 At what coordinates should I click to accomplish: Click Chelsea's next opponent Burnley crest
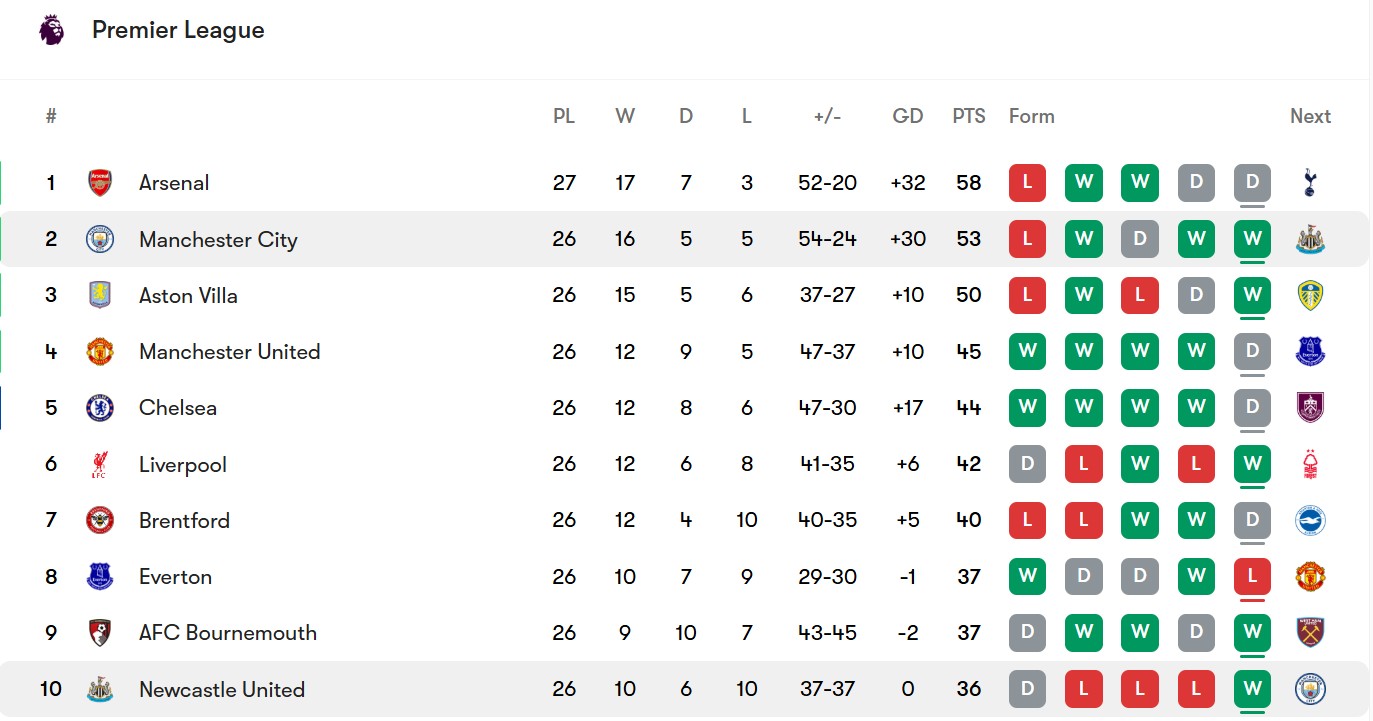click(x=1309, y=408)
